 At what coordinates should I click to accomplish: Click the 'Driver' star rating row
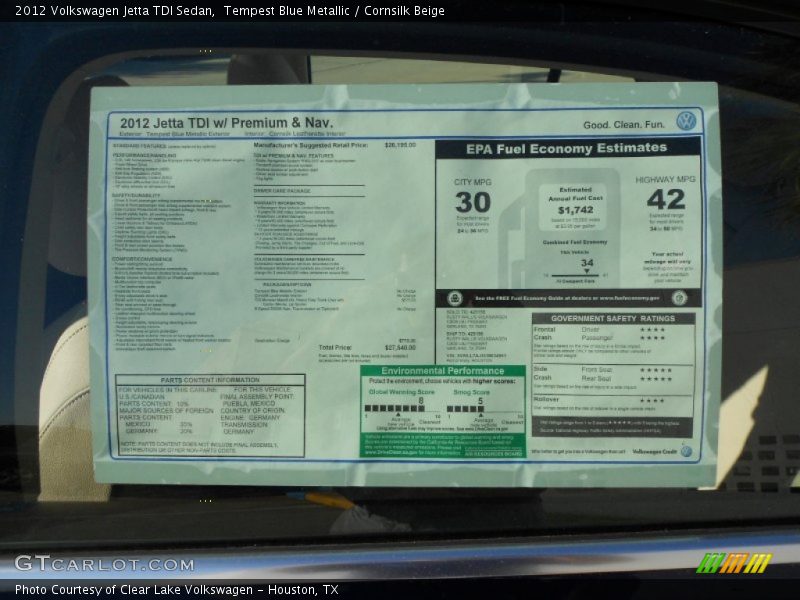click(x=623, y=330)
